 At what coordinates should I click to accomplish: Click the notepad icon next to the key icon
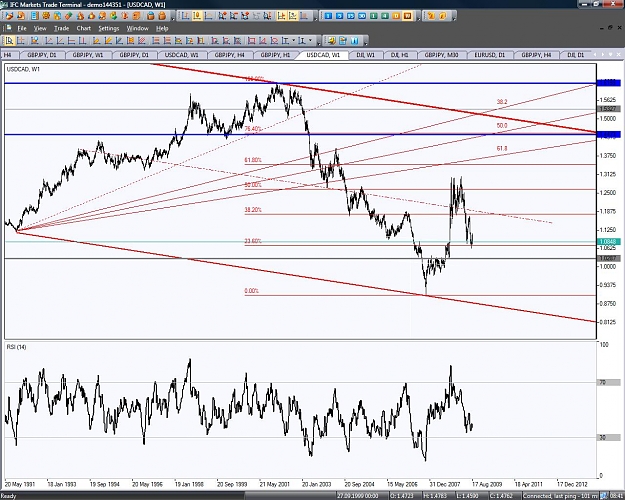click(x=343, y=41)
